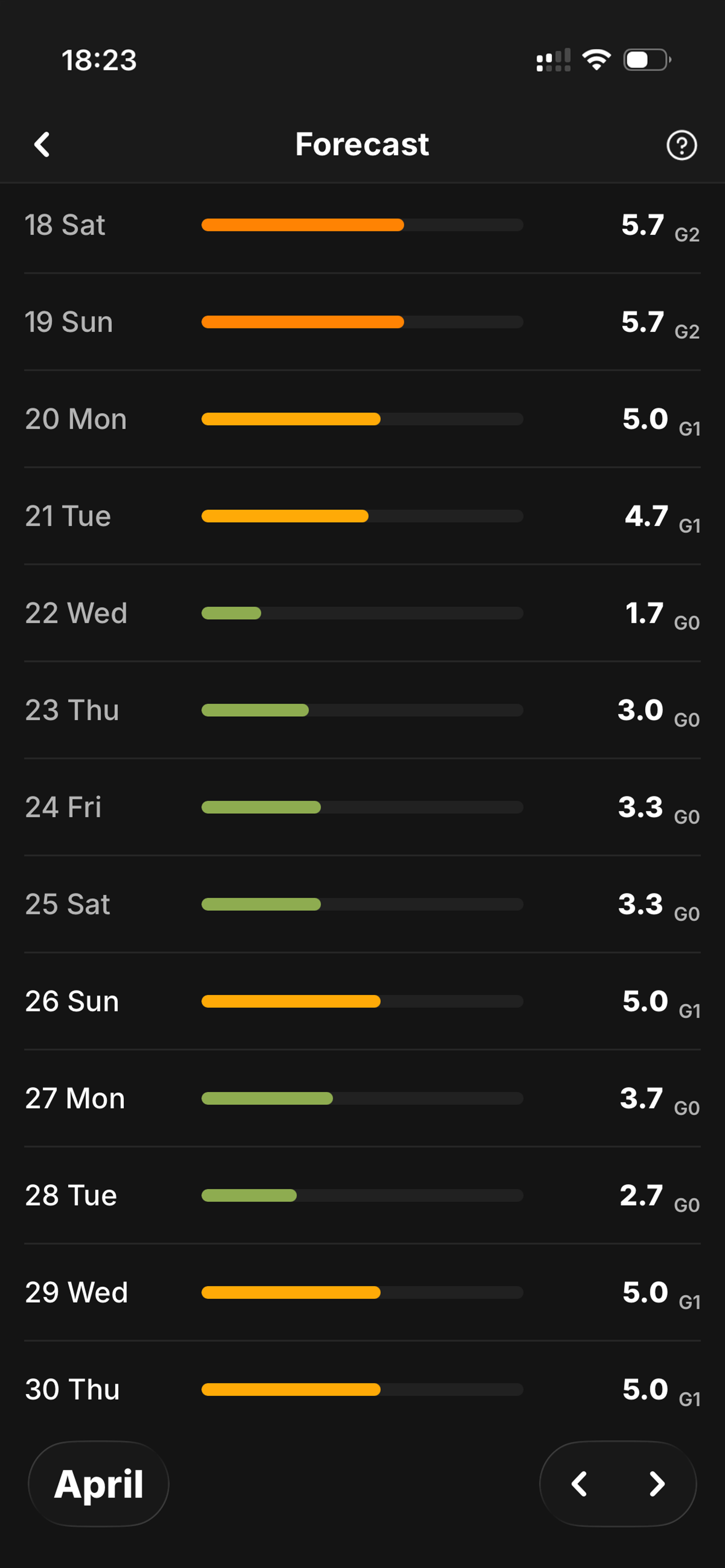Tap the G1 label on 26 Sun
Viewport: 725px width, 1568px height.
[x=689, y=1011]
